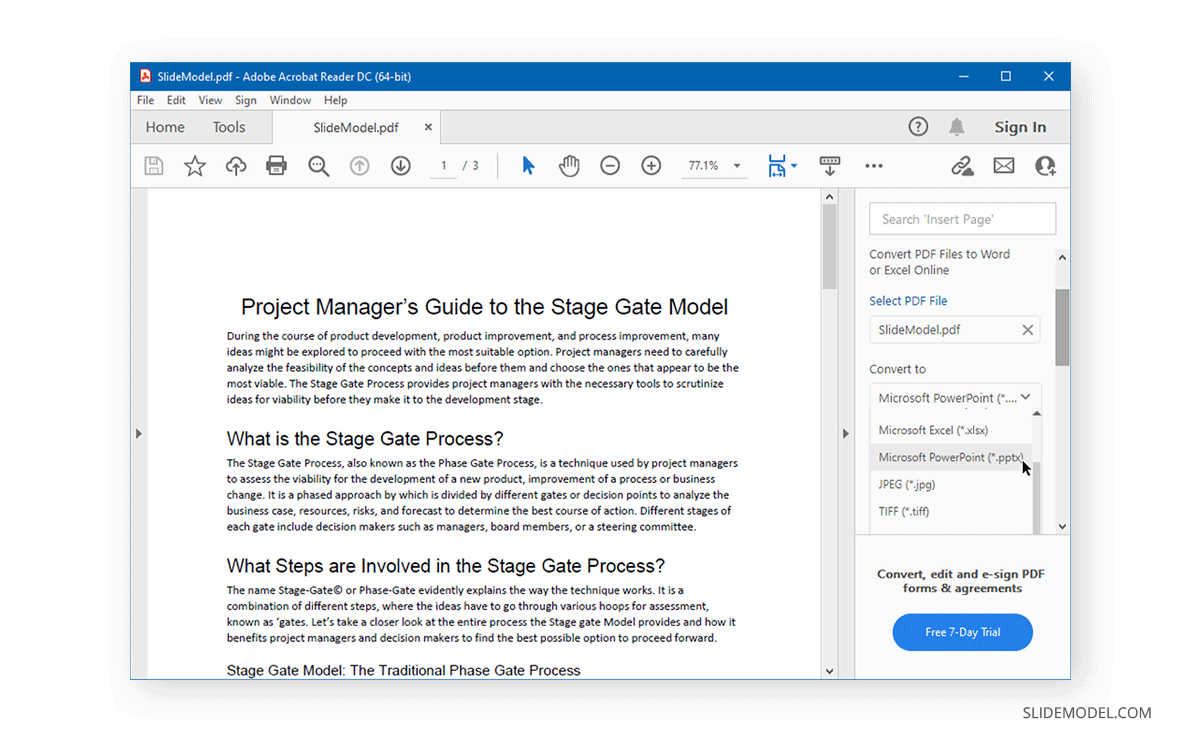
Task: Open the Sign In page
Action: coord(1020,127)
